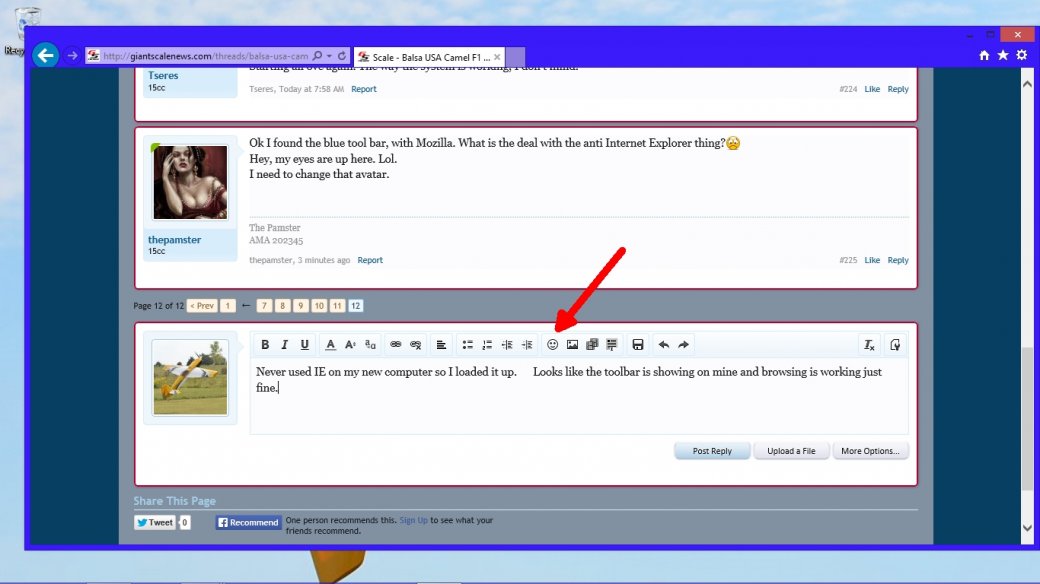Click the outdent icon
Image resolution: width=1040 pixels, height=584 pixels.
coord(507,344)
